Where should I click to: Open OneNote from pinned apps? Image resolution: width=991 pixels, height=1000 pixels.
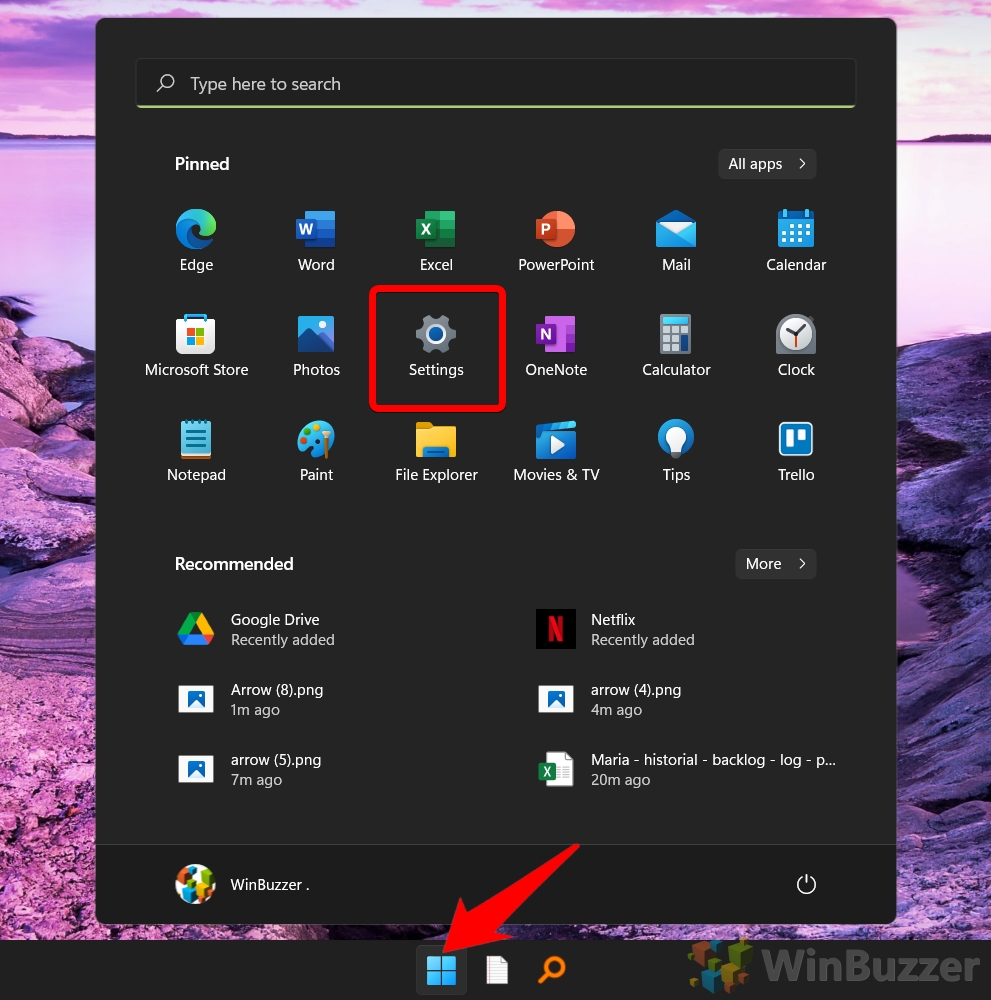coord(556,346)
